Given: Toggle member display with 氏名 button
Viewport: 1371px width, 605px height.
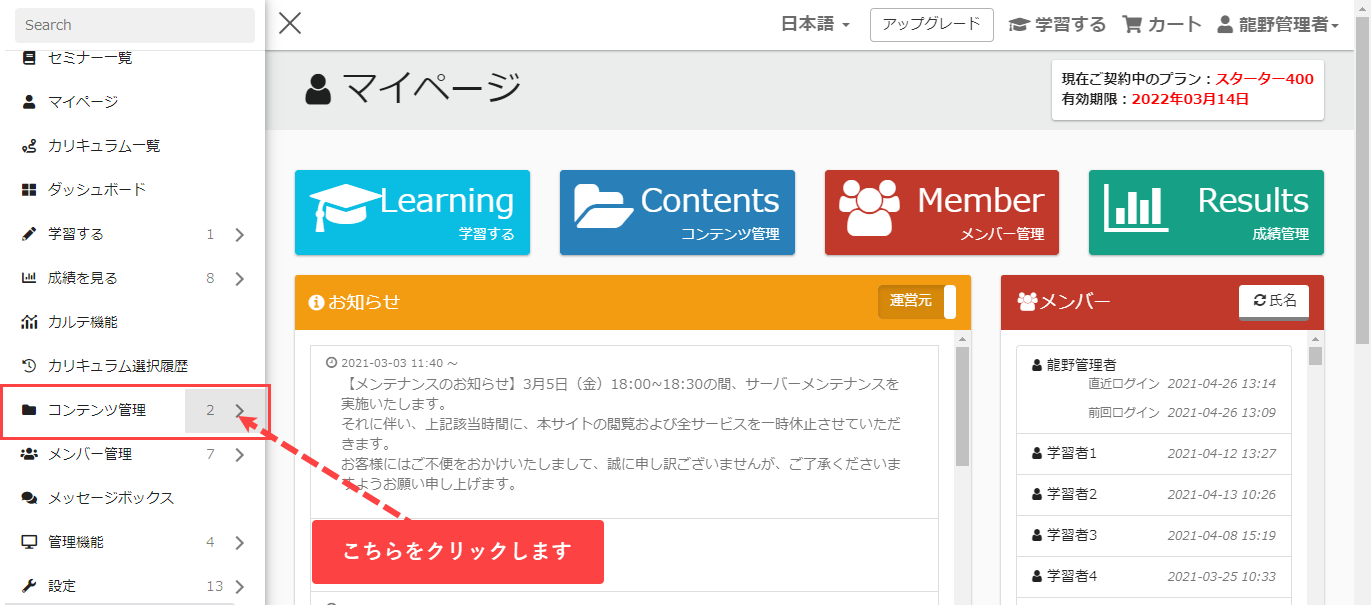Looking at the screenshot, I should tap(1274, 301).
